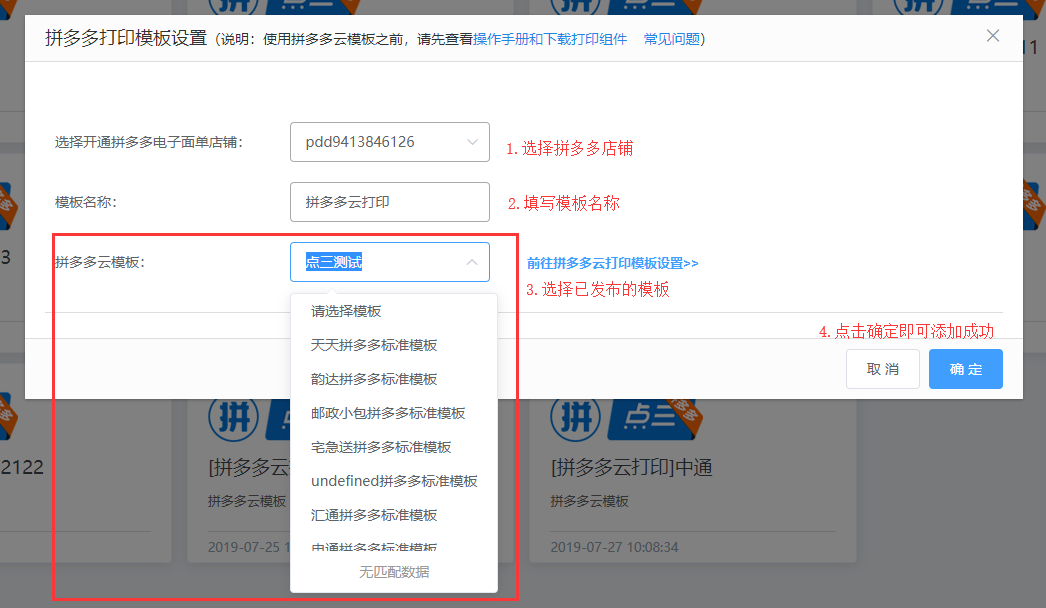Choose 邮政小包拼多多标准模板 from the list

[394, 413]
